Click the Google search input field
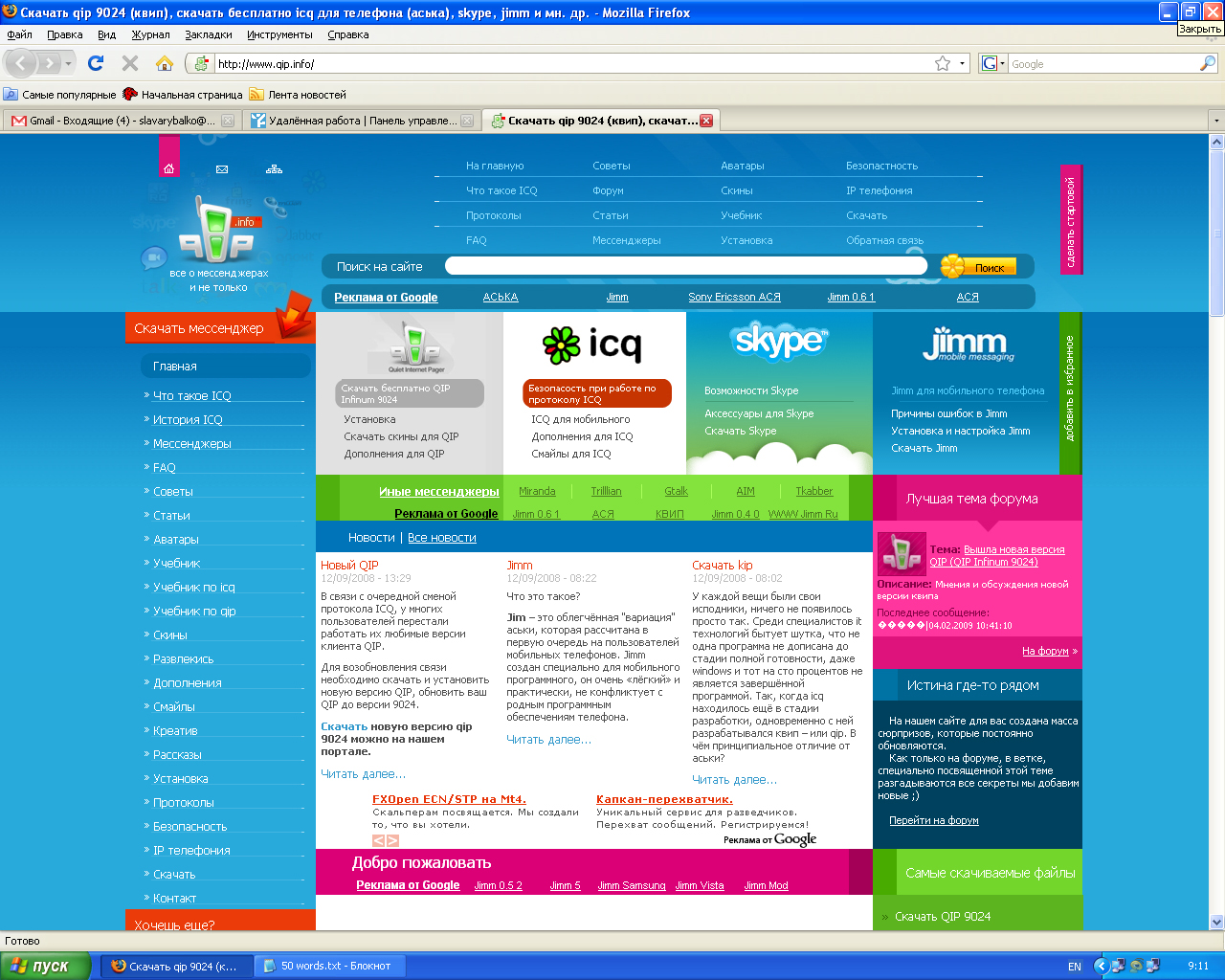1225x980 pixels. tap(1103, 64)
